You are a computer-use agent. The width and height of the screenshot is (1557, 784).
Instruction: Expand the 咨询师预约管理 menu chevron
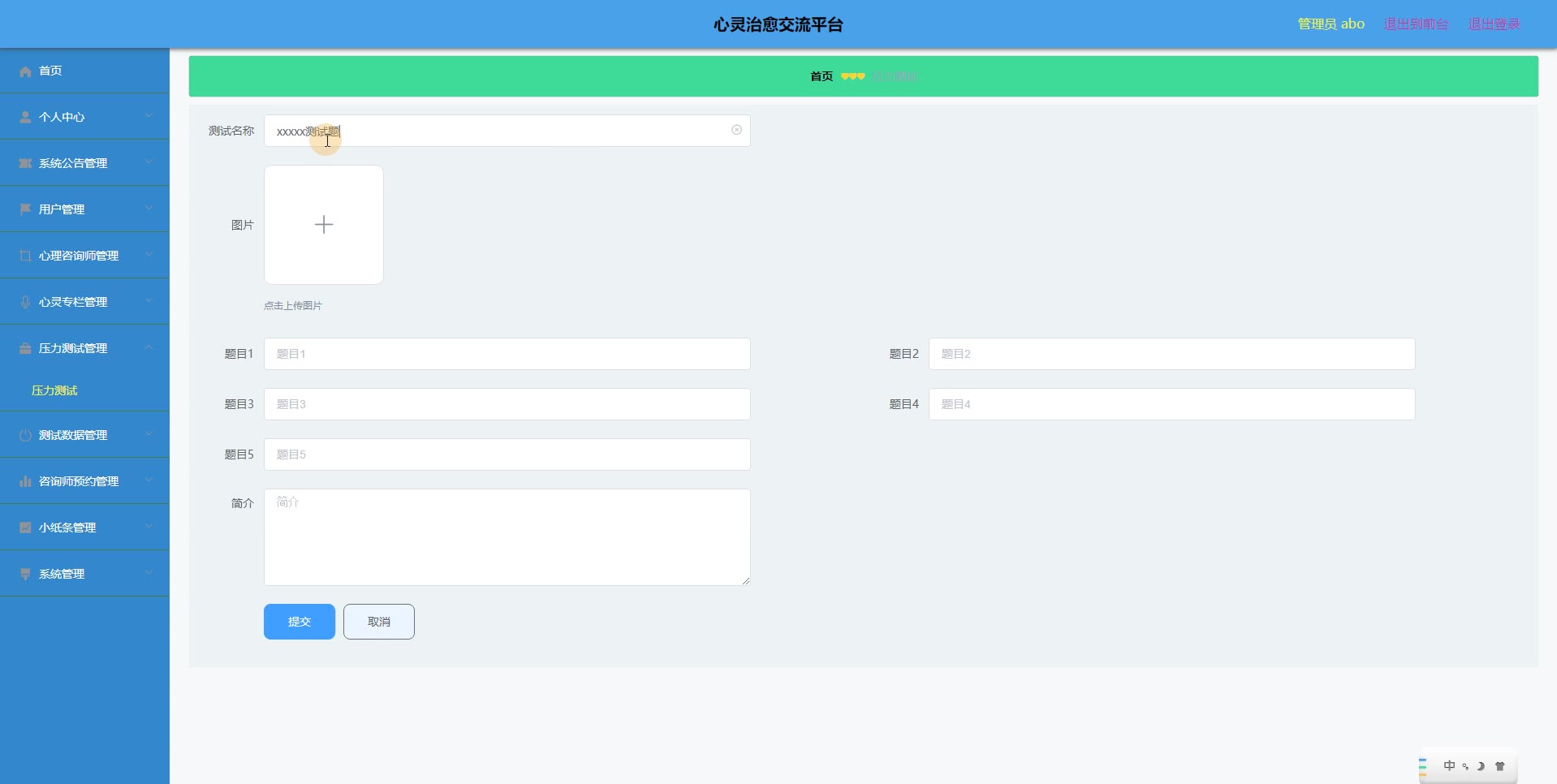pyautogui.click(x=149, y=480)
